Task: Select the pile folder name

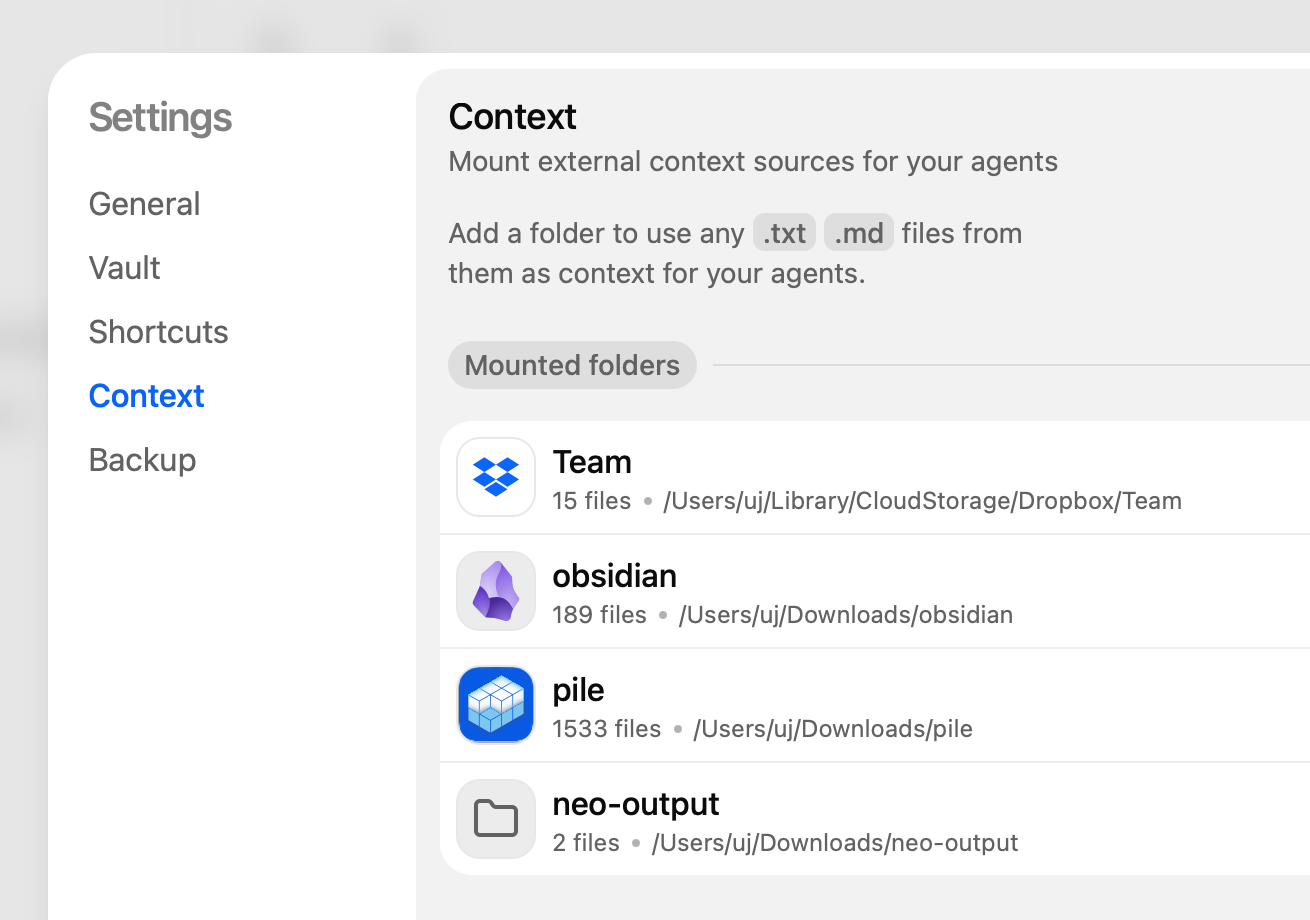Action: coord(578,690)
